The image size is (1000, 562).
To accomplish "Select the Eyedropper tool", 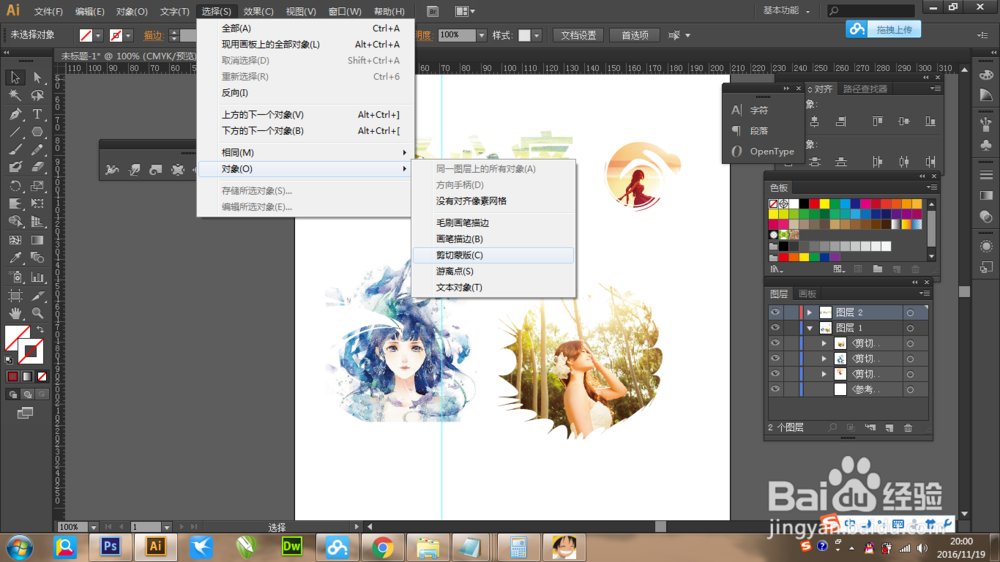I will tap(15, 258).
